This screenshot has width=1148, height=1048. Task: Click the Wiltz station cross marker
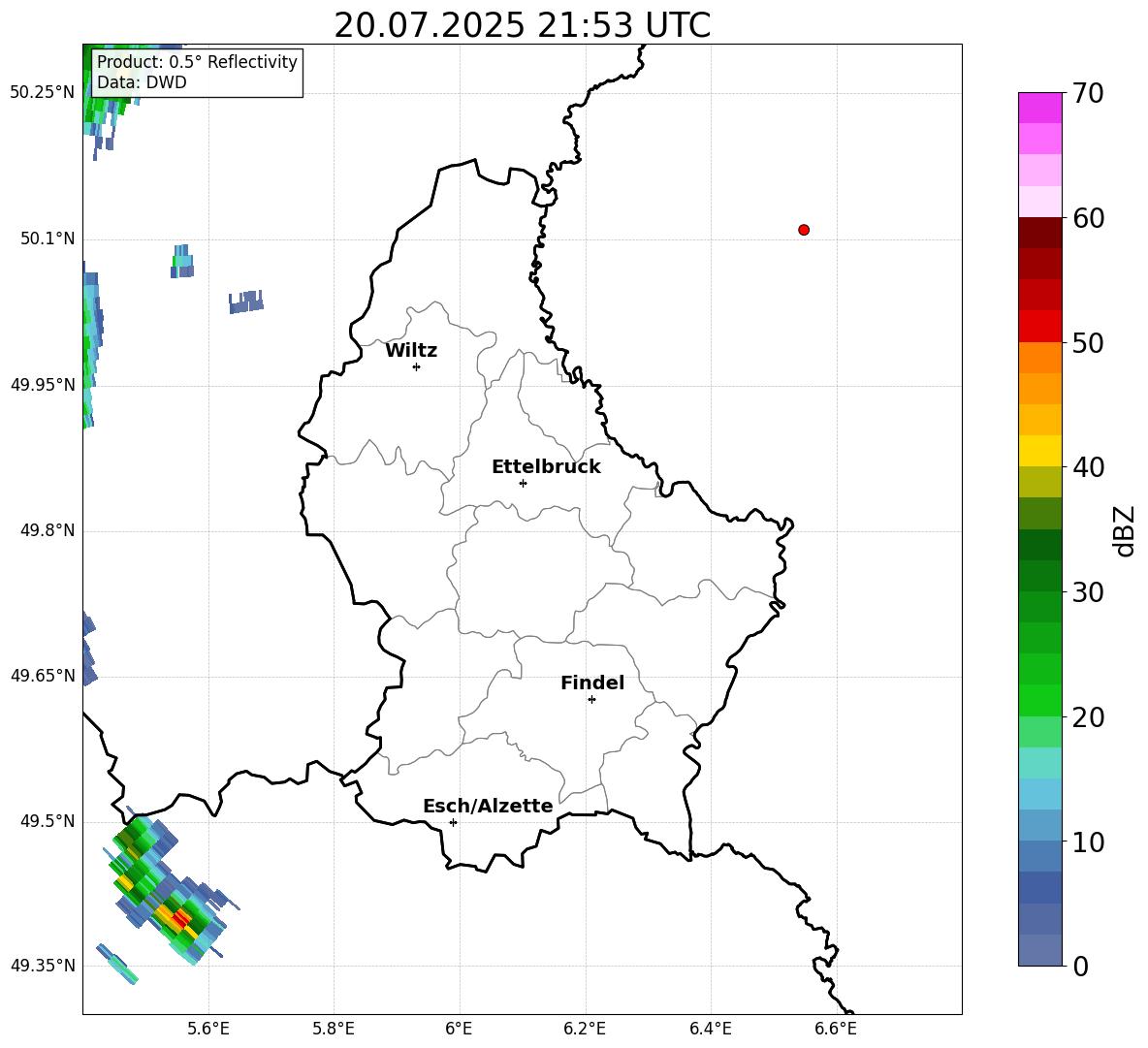point(417,366)
